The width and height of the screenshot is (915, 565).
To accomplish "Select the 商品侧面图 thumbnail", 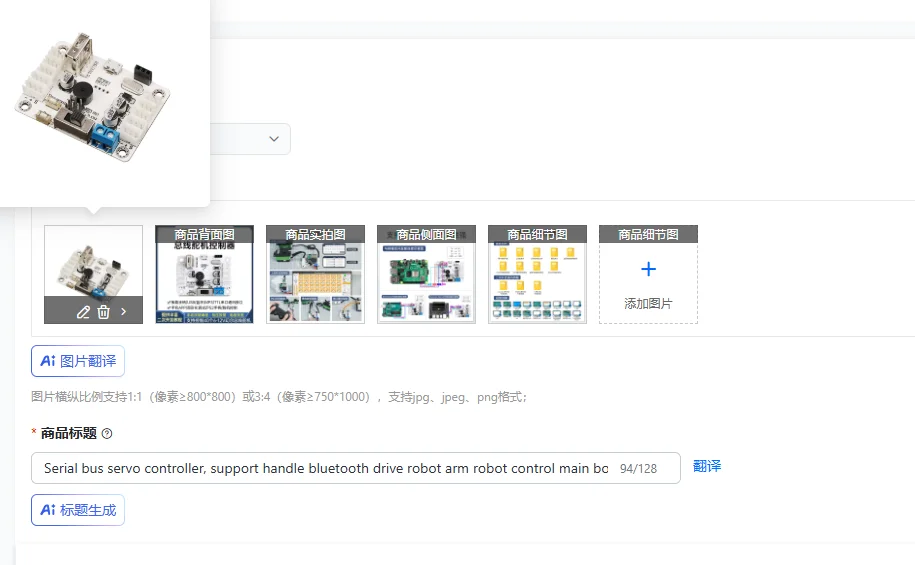I will [x=426, y=274].
